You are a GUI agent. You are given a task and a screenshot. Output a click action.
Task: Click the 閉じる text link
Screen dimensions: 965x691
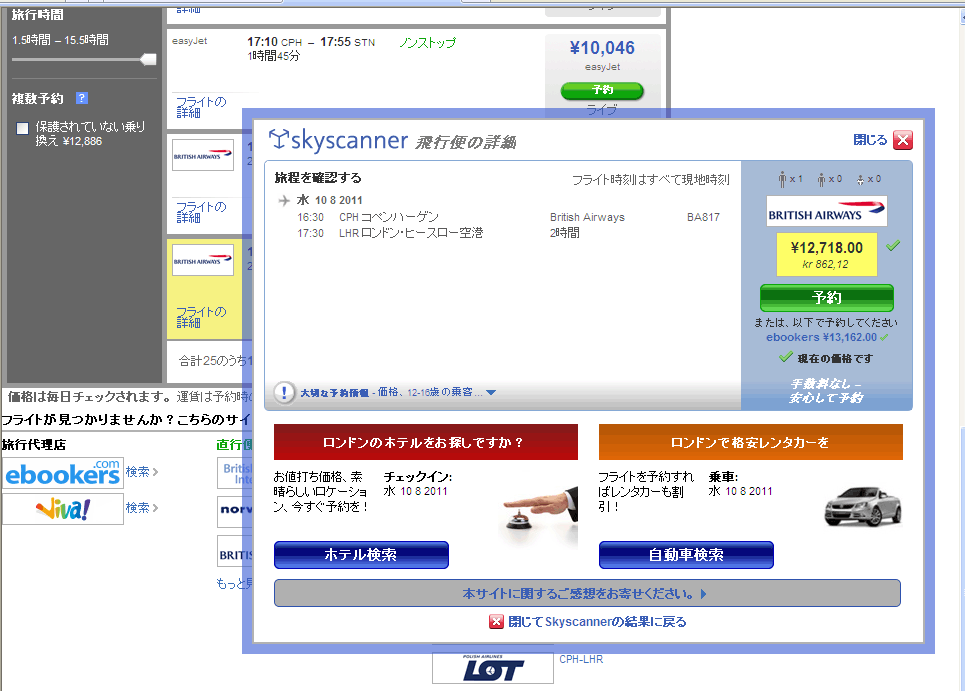[870, 140]
